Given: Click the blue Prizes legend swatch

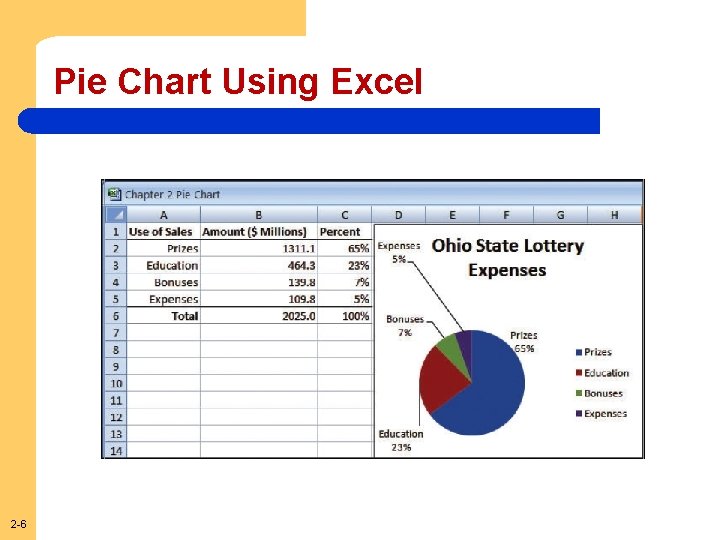Looking at the screenshot, I should (x=579, y=352).
